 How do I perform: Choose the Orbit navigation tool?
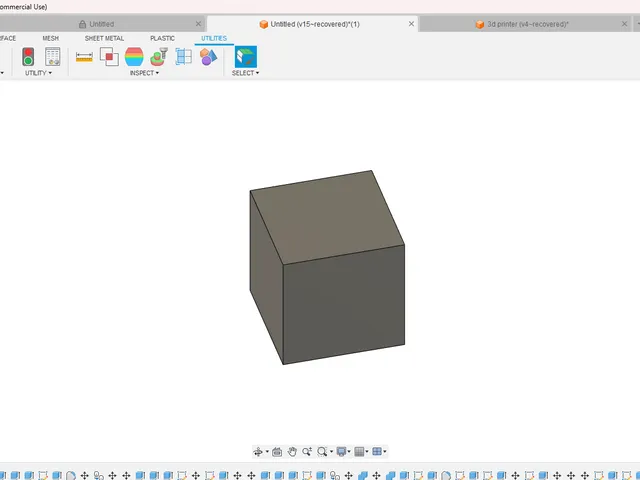258,451
